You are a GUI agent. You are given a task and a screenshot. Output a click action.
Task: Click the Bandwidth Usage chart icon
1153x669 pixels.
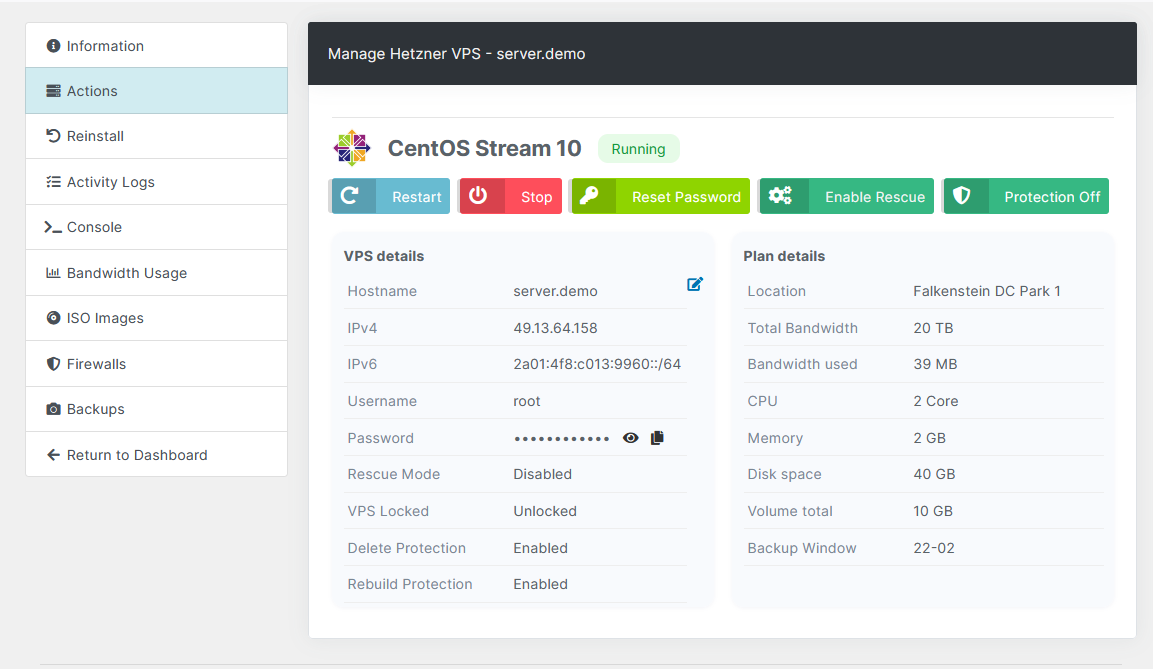click(x=53, y=273)
